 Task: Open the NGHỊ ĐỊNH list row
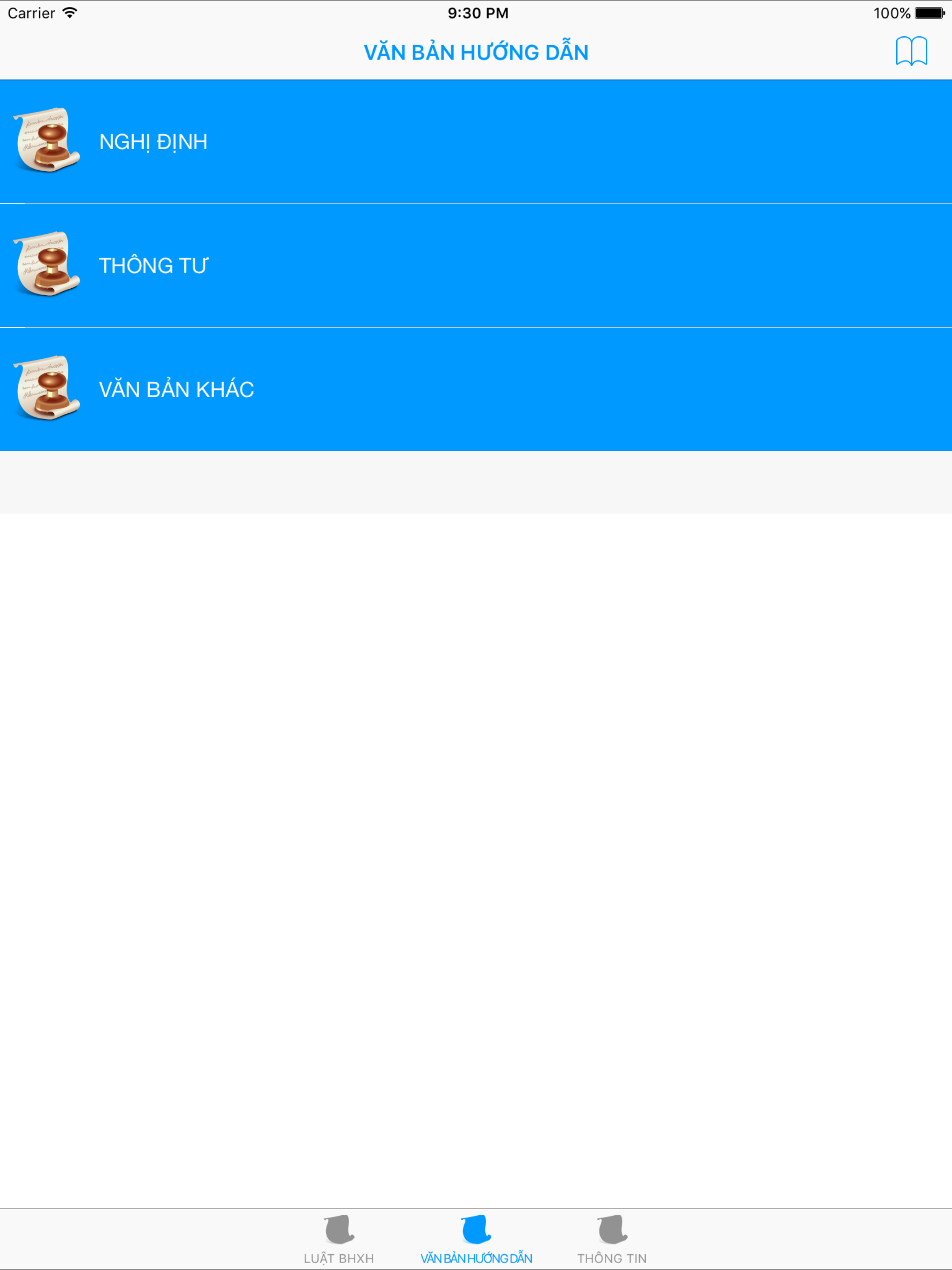tap(476, 141)
